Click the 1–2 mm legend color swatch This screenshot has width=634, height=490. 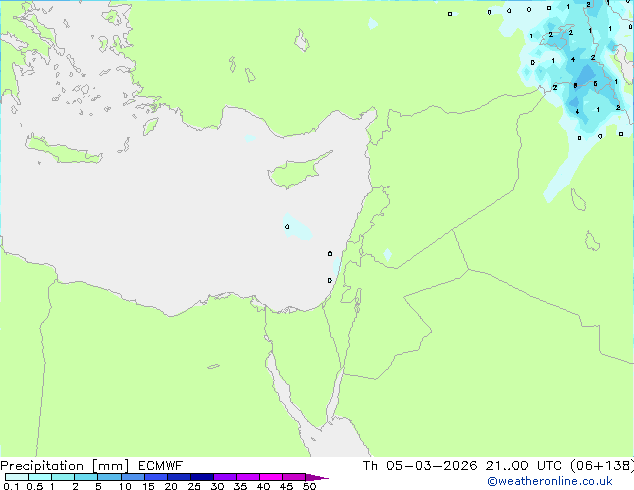pyautogui.click(x=63, y=477)
